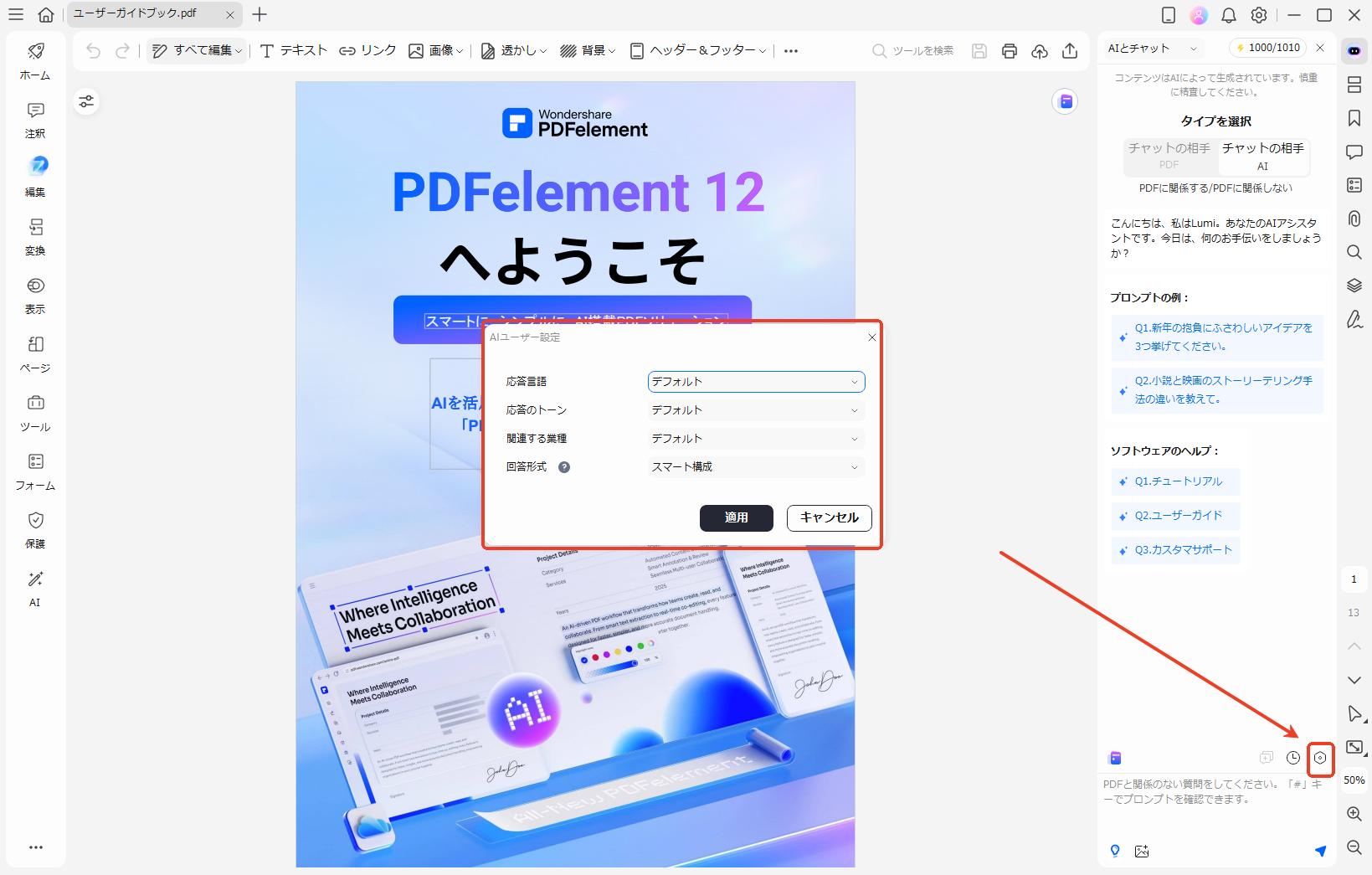Open chat history with the clock icon
The height and width of the screenshot is (875, 1372).
point(1292,758)
